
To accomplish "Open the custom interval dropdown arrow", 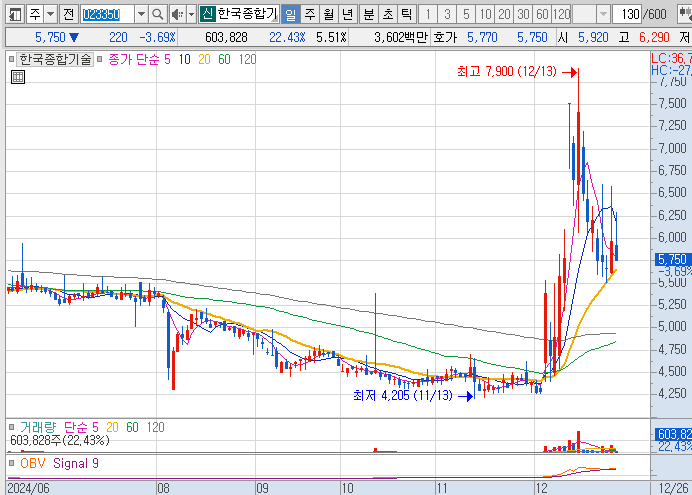I will tap(603, 15).
